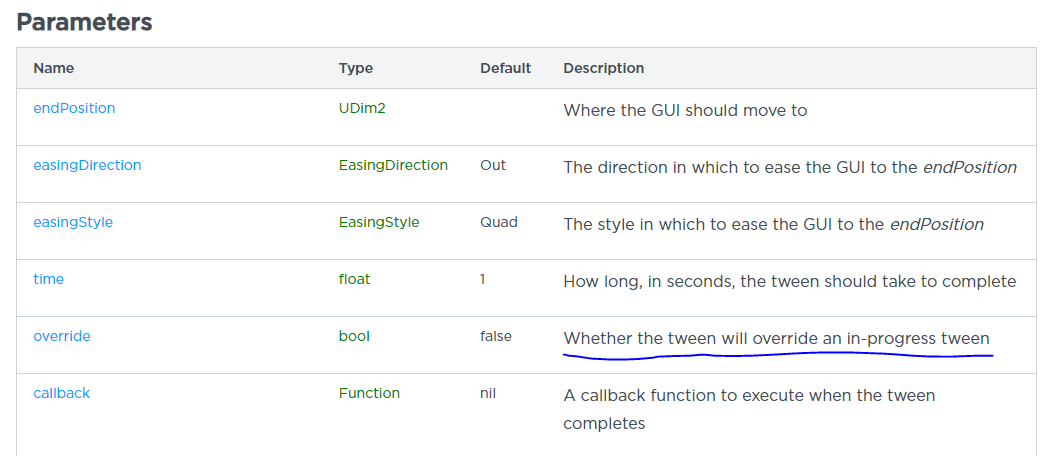Click the callback parameter link
This screenshot has width=1058, height=456.
(61, 393)
